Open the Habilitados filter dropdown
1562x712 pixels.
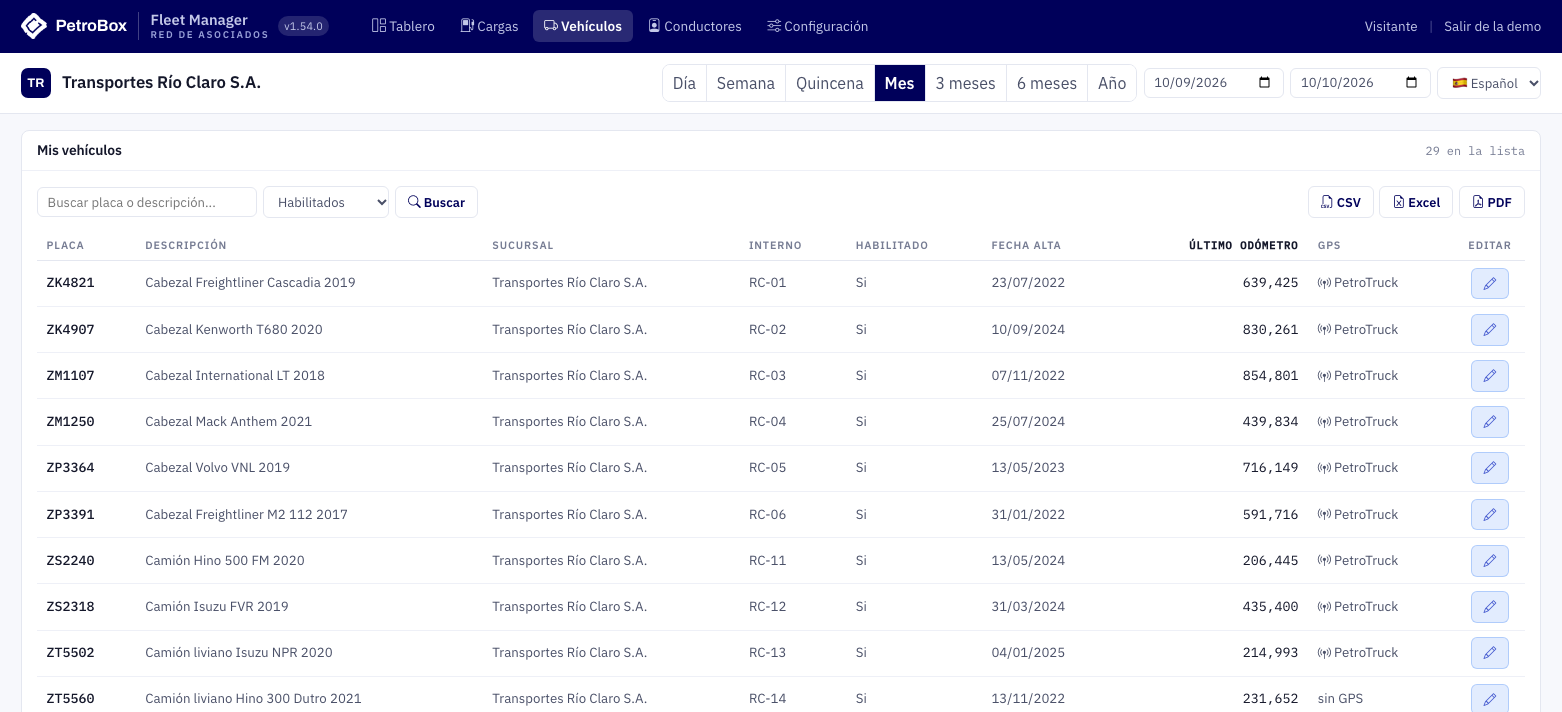point(326,202)
